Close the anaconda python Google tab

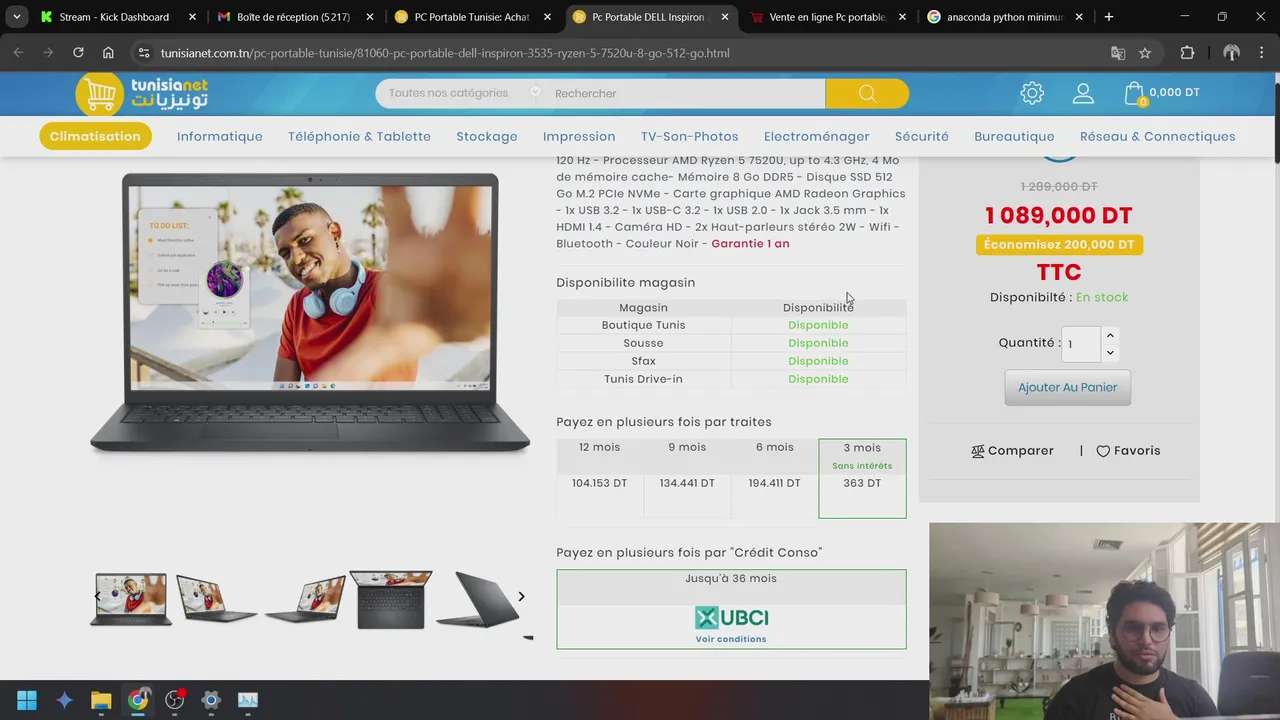[1079, 17]
